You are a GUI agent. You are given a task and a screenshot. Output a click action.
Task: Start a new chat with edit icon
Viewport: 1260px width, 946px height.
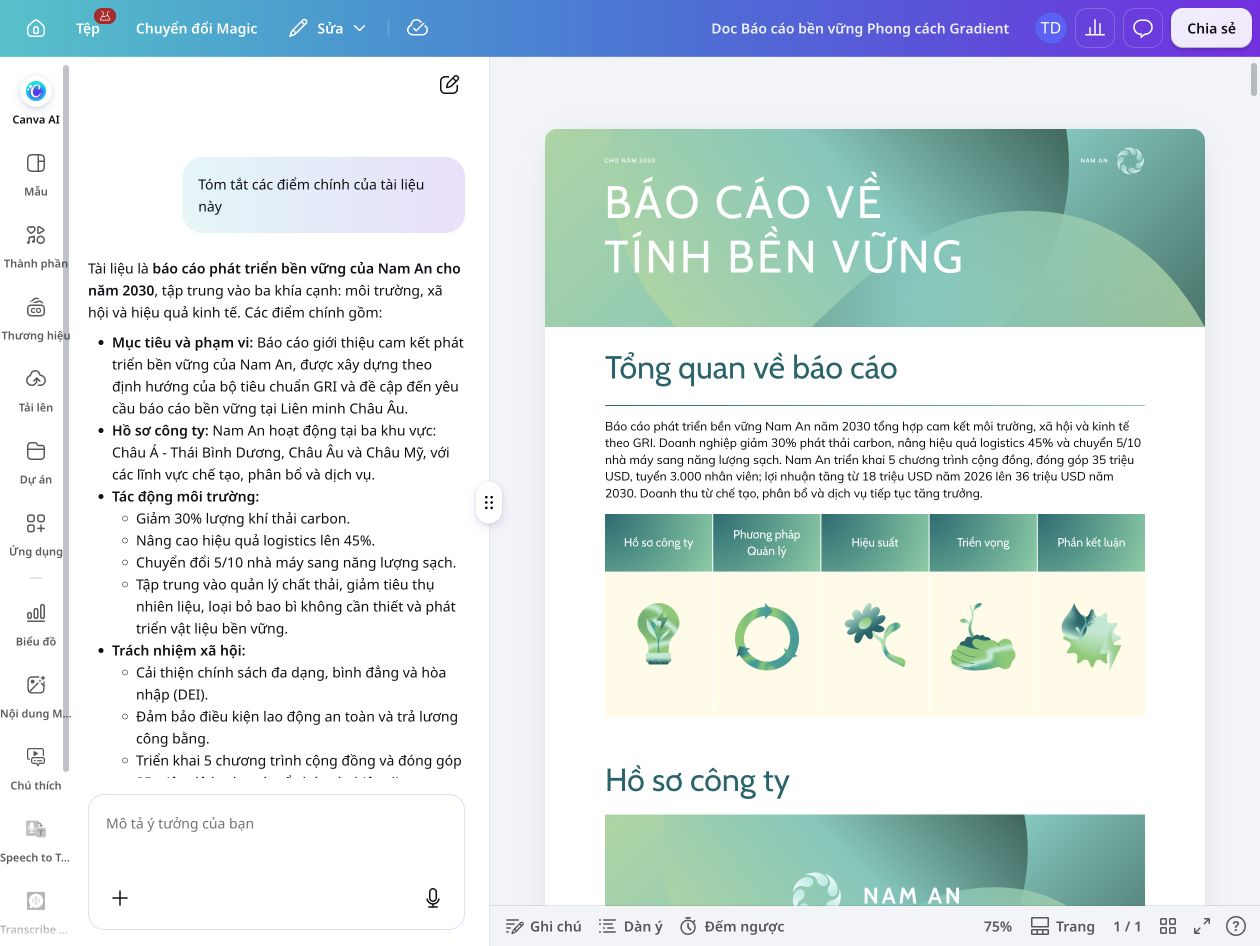[x=450, y=85]
